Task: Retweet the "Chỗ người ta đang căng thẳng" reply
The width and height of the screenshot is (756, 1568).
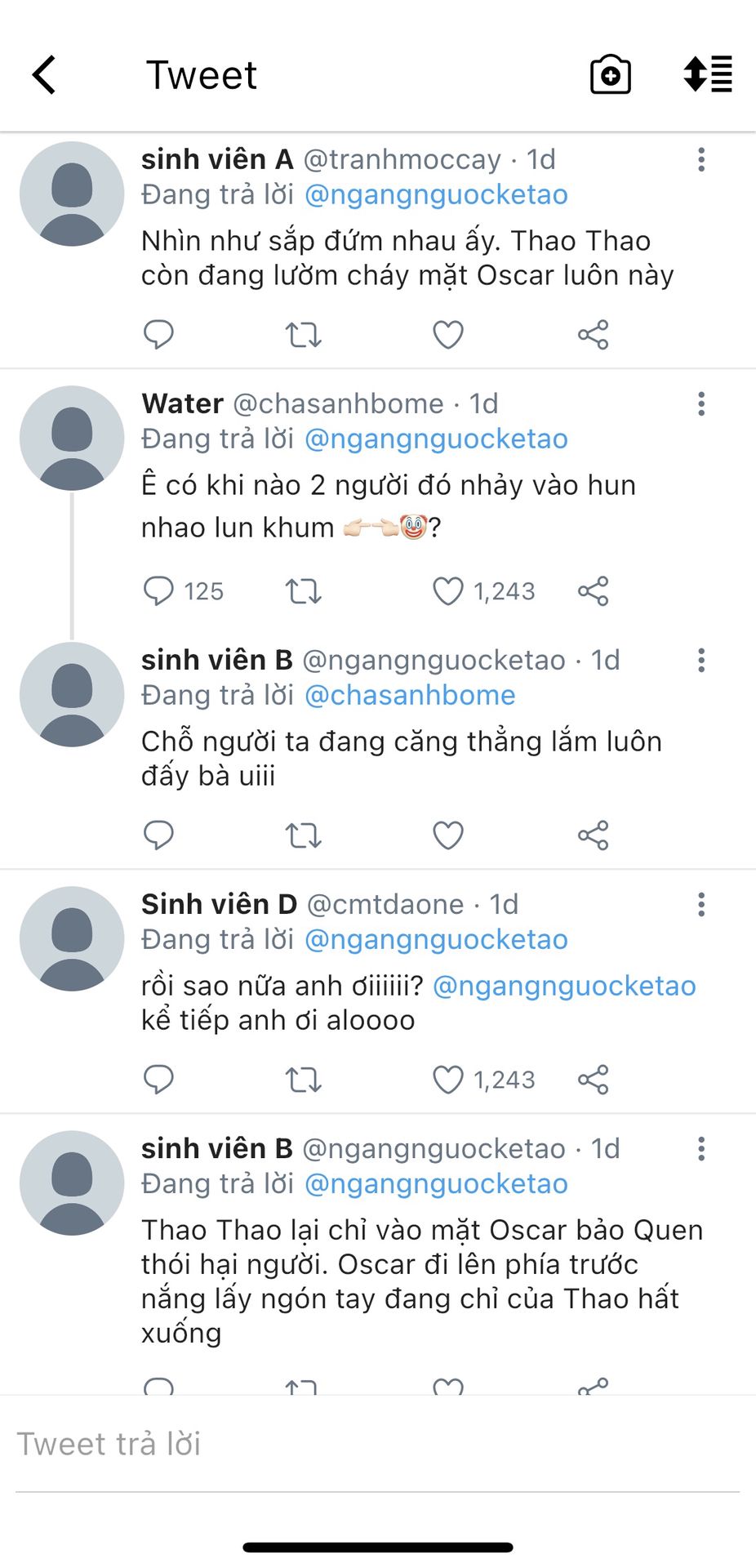Action: (x=303, y=835)
